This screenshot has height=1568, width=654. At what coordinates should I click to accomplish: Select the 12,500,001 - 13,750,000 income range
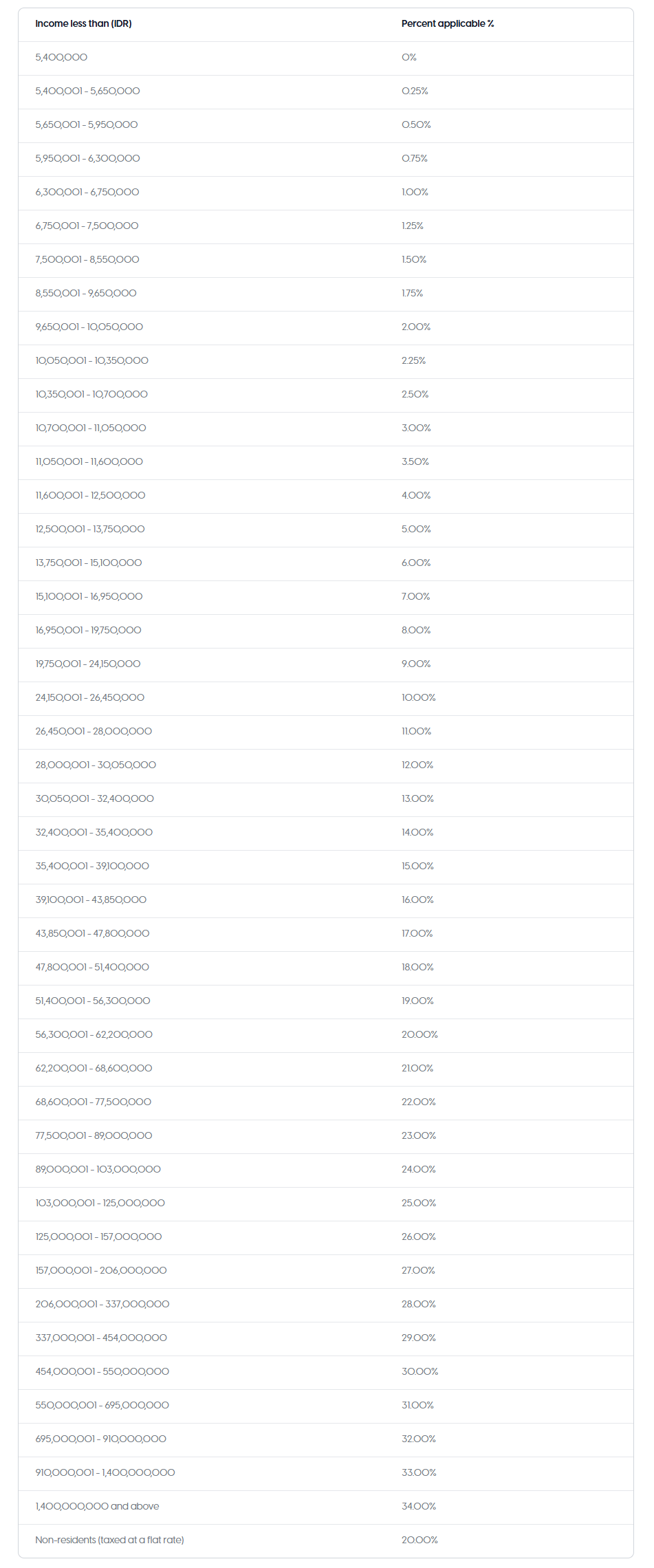[90, 529]
